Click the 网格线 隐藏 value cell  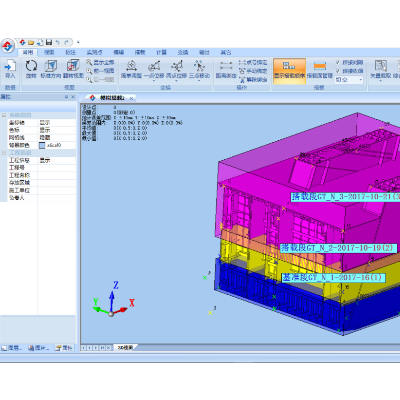[x=57, y=138]
